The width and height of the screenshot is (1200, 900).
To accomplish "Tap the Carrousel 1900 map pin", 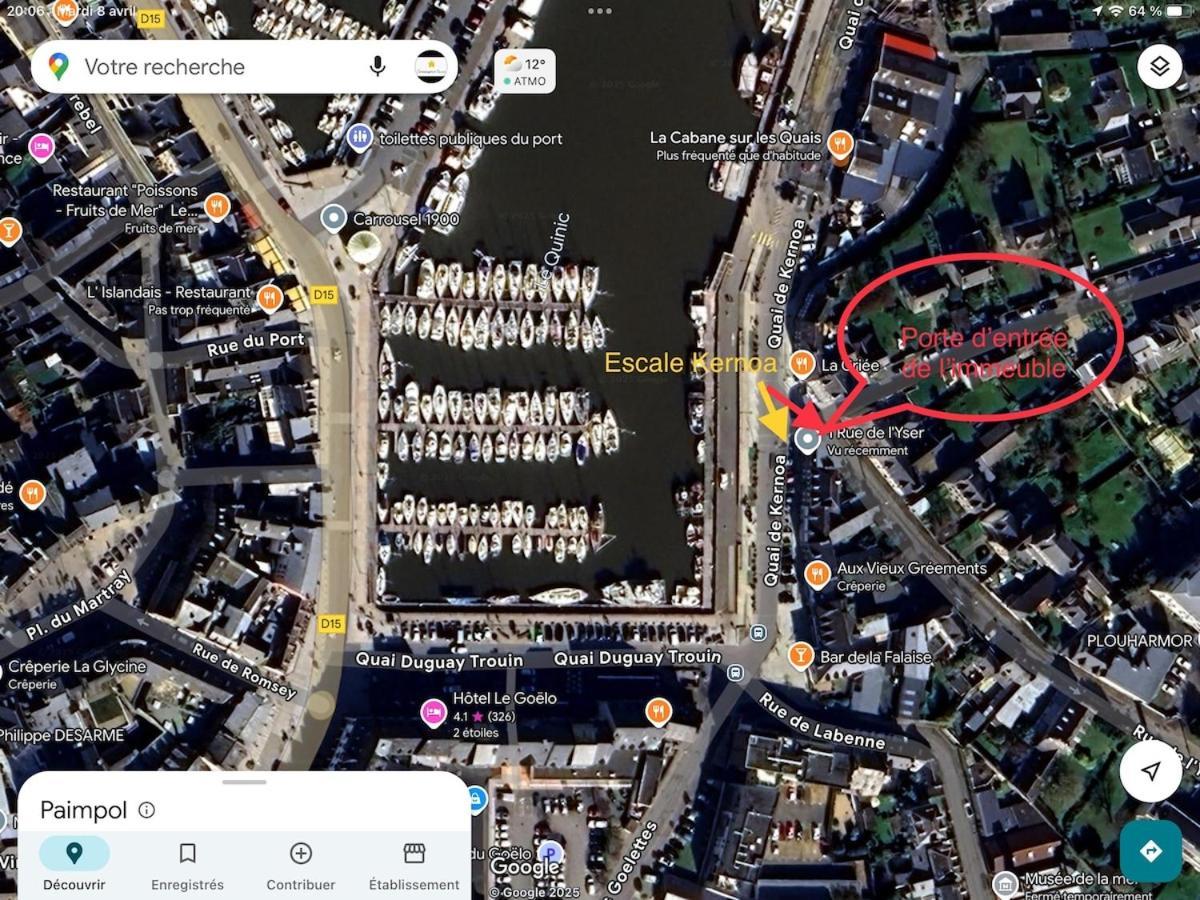I will point(333,218).
